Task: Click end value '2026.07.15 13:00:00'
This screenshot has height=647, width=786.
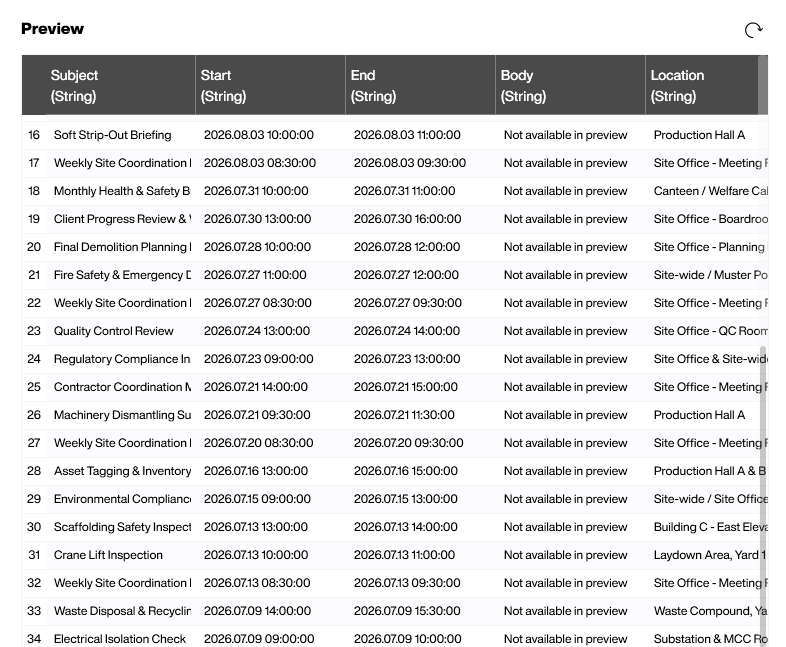Action: pos(406,500)
